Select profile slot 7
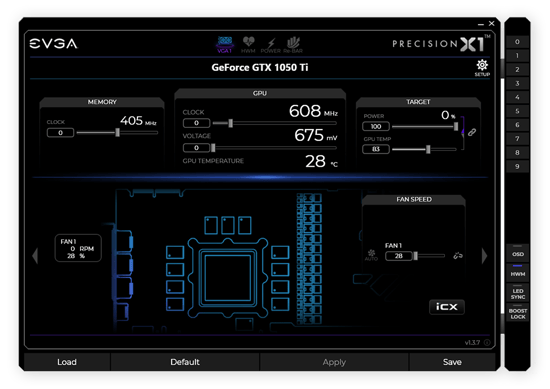Viewport: 550px width, 389px height. click(517, 139)
